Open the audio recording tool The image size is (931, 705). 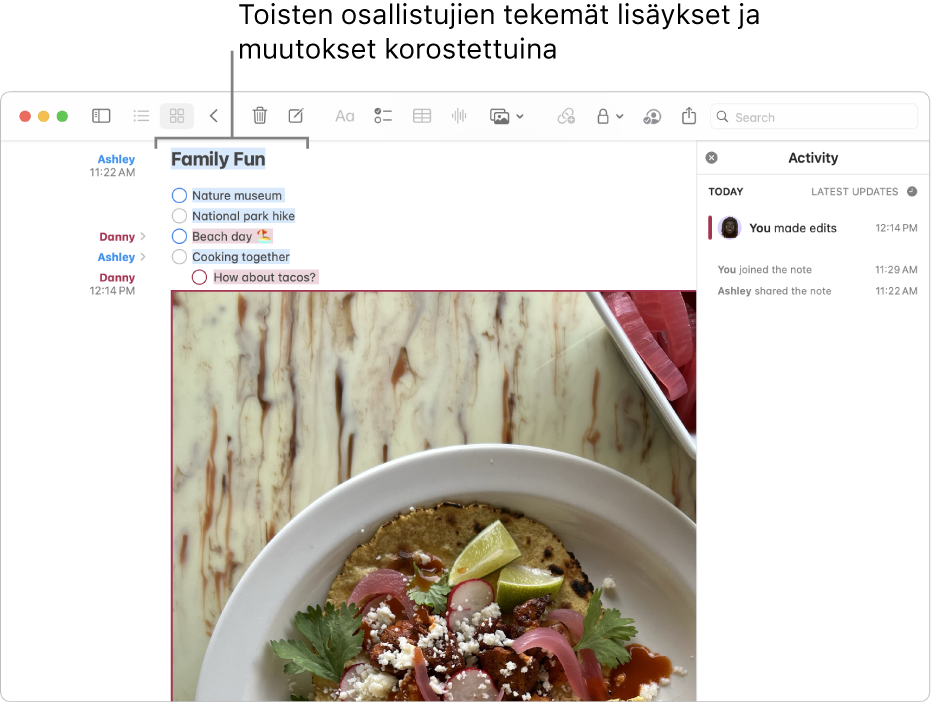[458, 116]
